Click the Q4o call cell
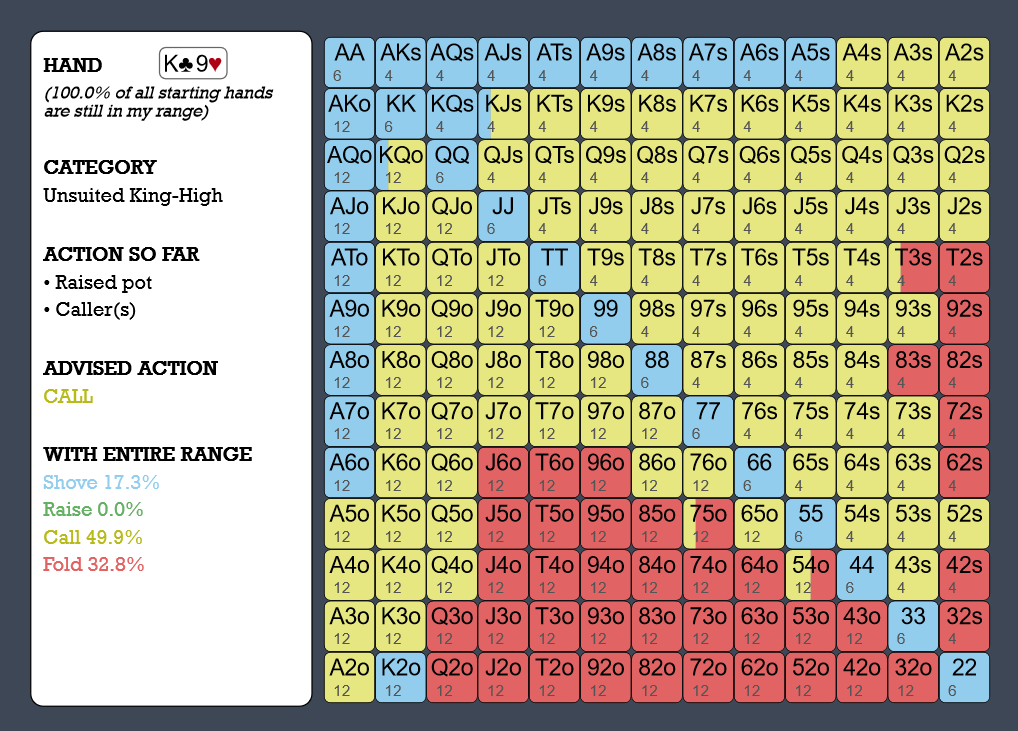Screen dimensions: 1018x731 tap(452, 575)
